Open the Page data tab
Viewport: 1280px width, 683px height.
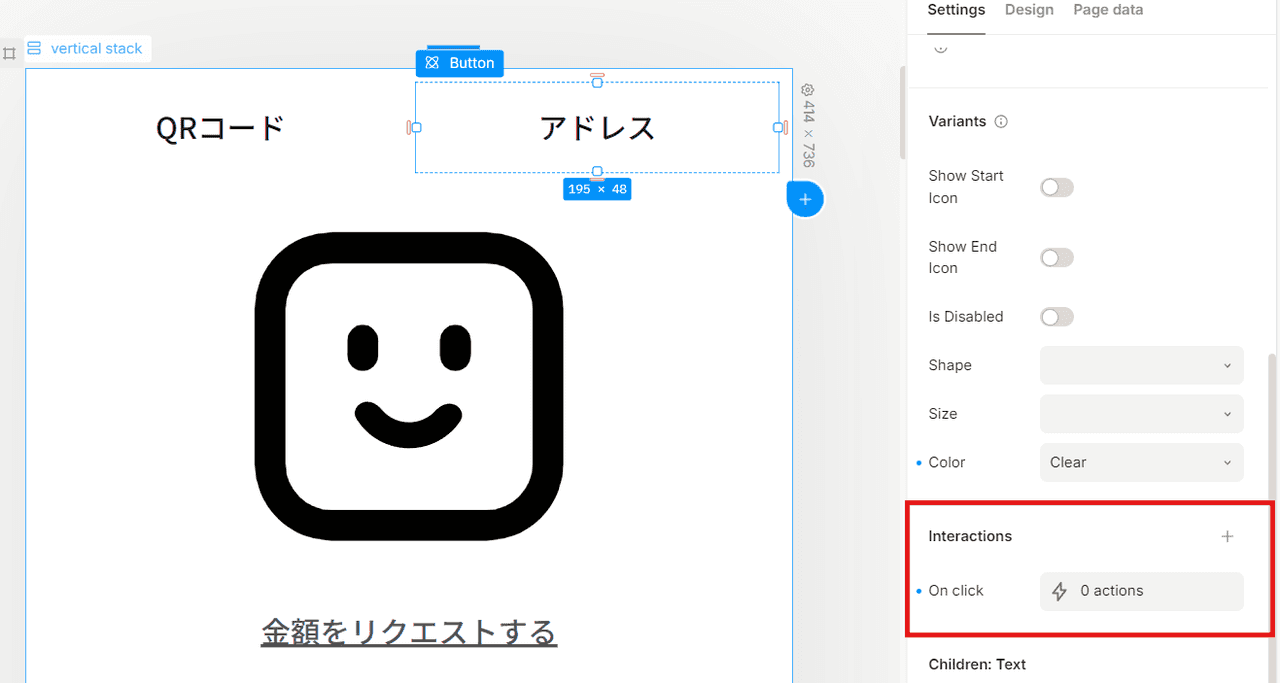click(1108, 10)
